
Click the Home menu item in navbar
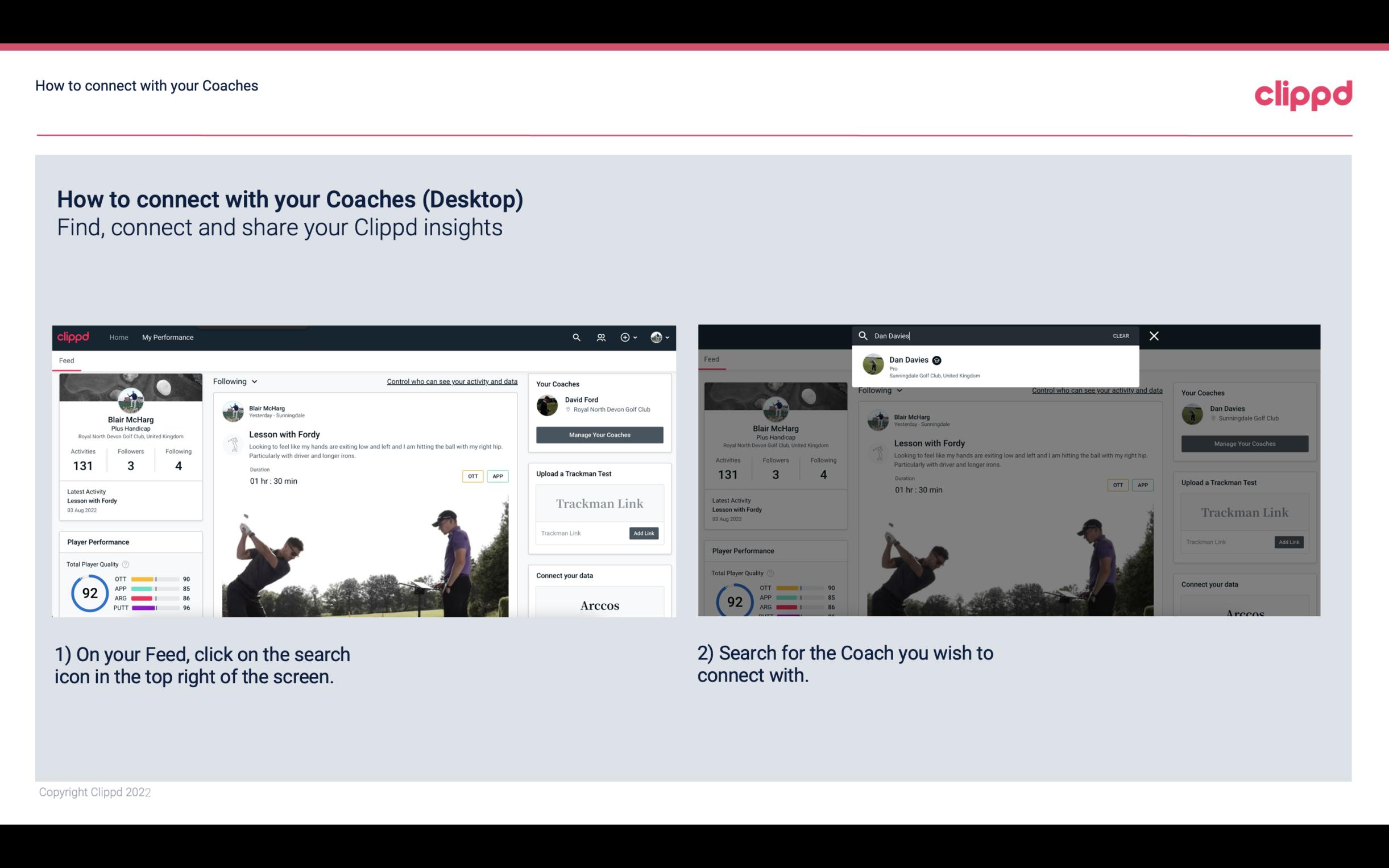(120, 337)
